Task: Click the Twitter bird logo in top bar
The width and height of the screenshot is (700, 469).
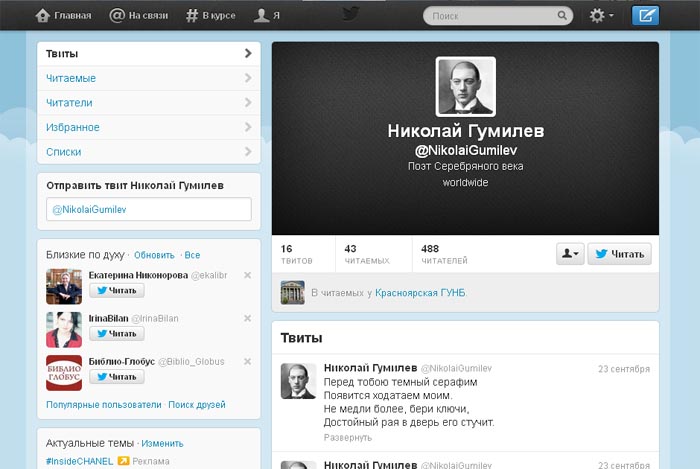Action: [x=351, y=14]
